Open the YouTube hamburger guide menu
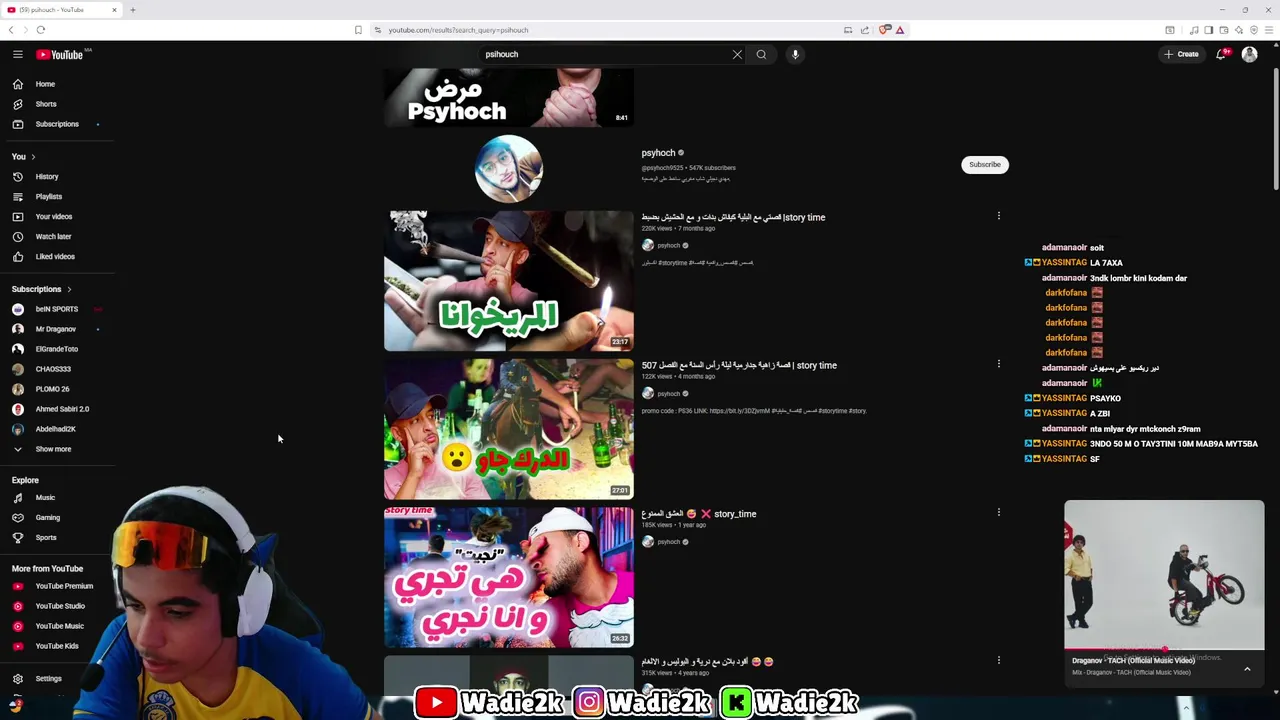1280x720 pixels. click(17, 54)
